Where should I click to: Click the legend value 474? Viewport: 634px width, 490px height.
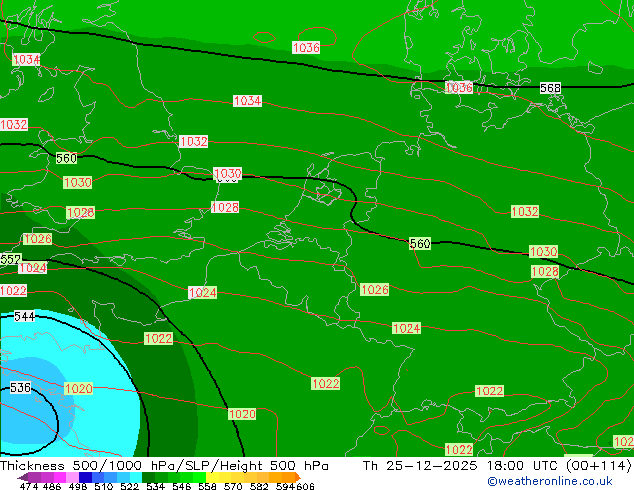[x=29, y=486]
